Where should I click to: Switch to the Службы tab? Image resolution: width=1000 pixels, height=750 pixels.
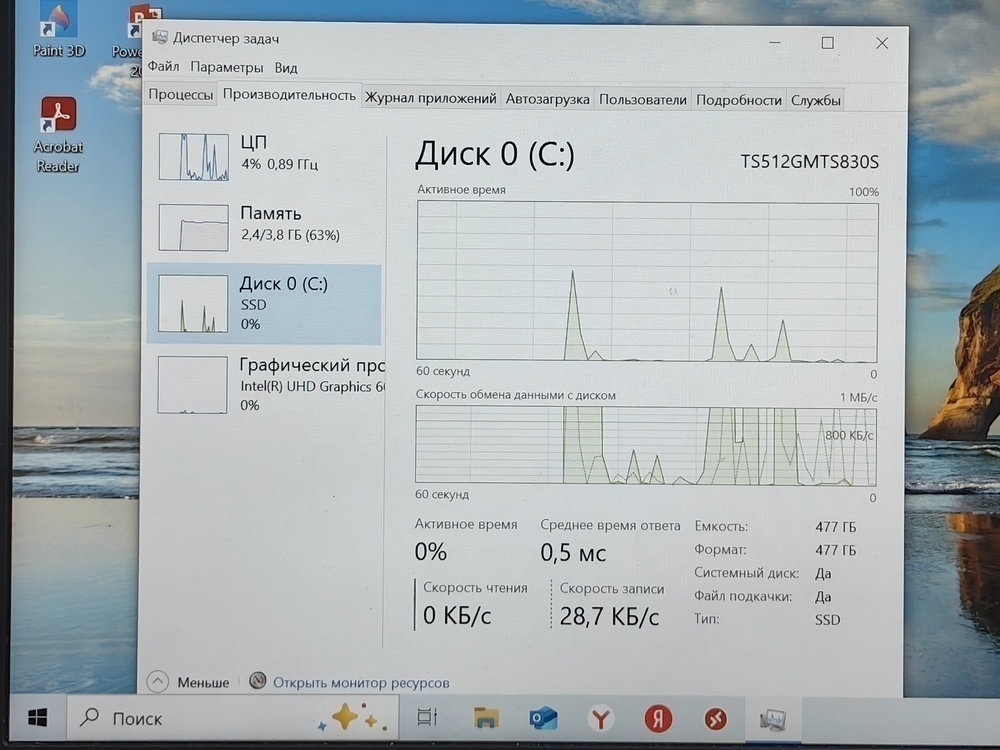point(815,100)
